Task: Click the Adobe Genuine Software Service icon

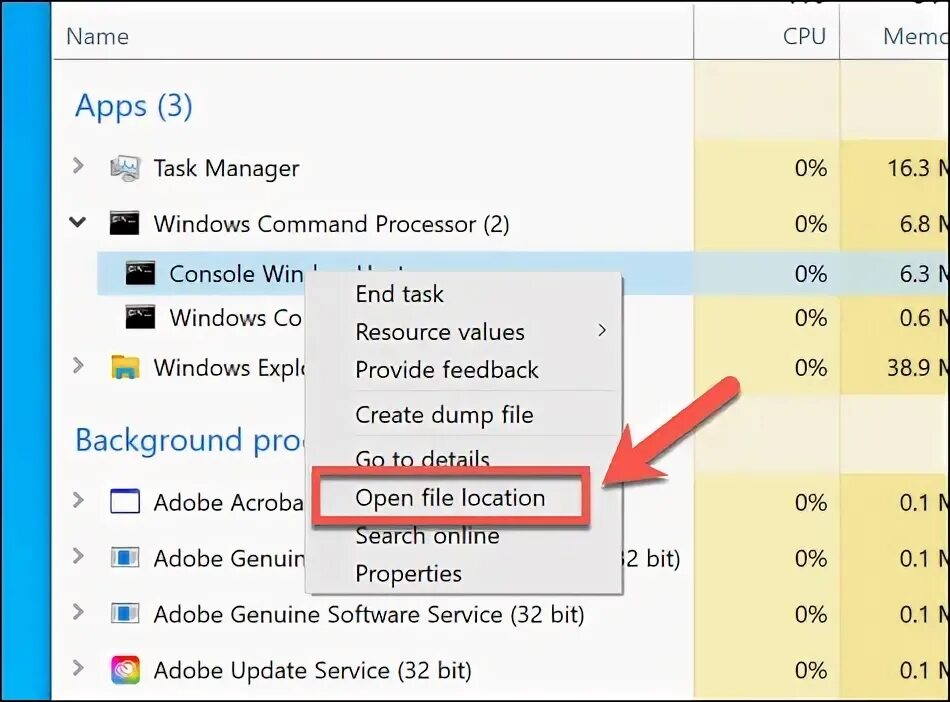Action: coord(125,613)
